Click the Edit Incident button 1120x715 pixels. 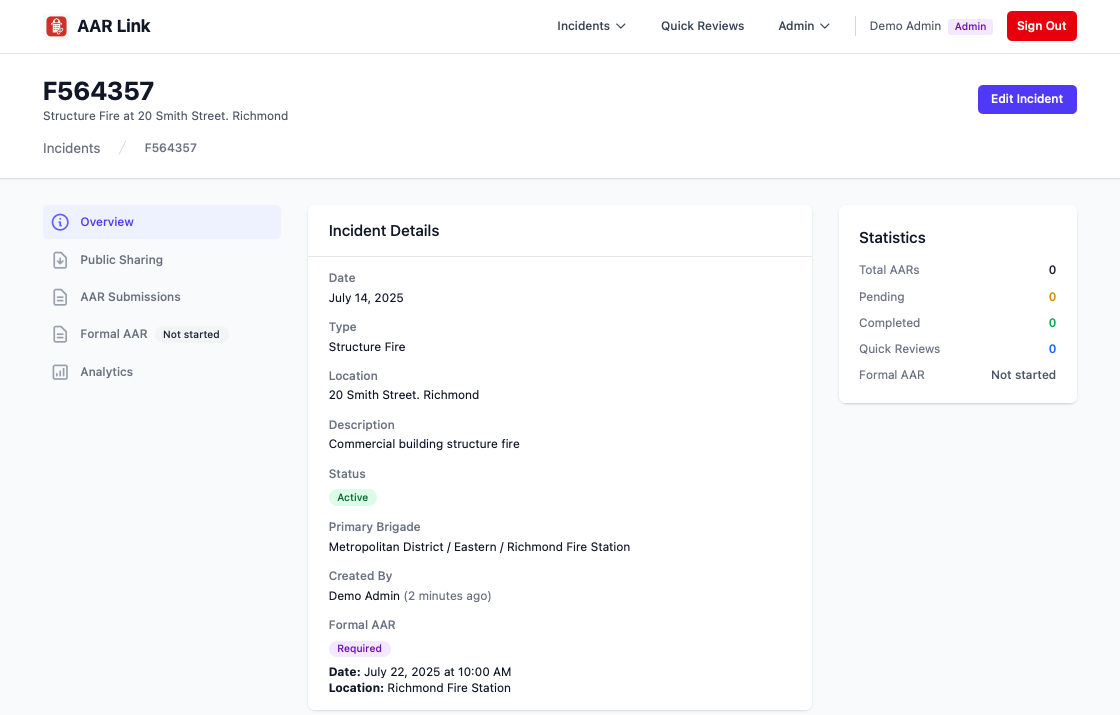pyautogui.click(x=1027, y=99)
